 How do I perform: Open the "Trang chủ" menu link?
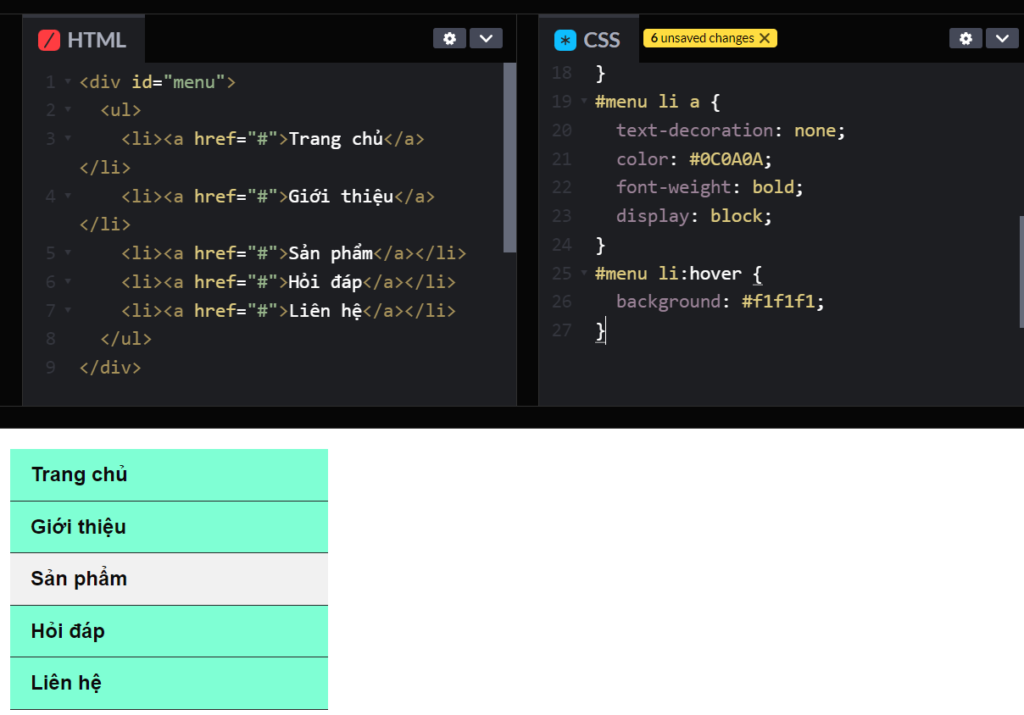(x=80, y=474)
